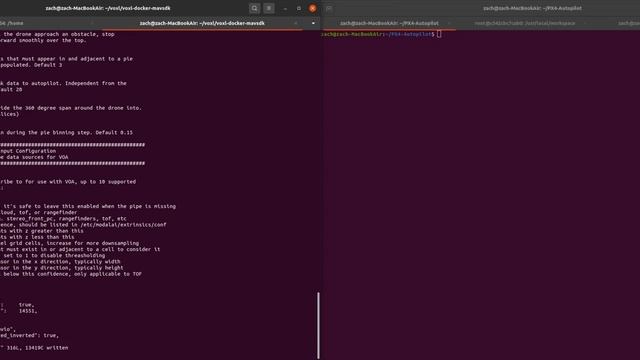Click the PX4-Autopilot window title text
This screenshot has height=360, width=640.
tap(532, 8)
